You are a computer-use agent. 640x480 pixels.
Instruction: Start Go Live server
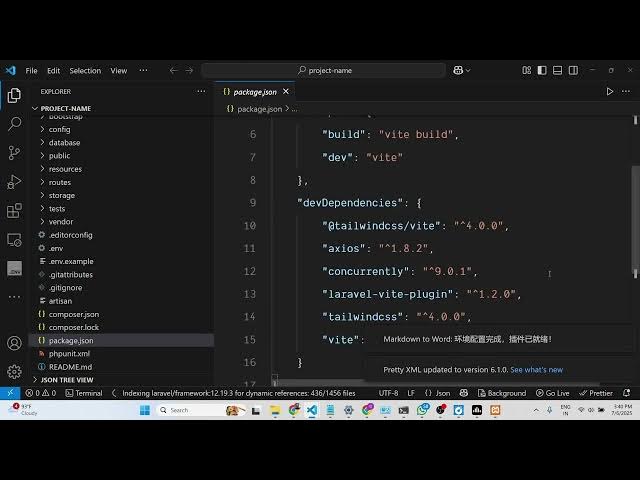[x=552, y=393]
